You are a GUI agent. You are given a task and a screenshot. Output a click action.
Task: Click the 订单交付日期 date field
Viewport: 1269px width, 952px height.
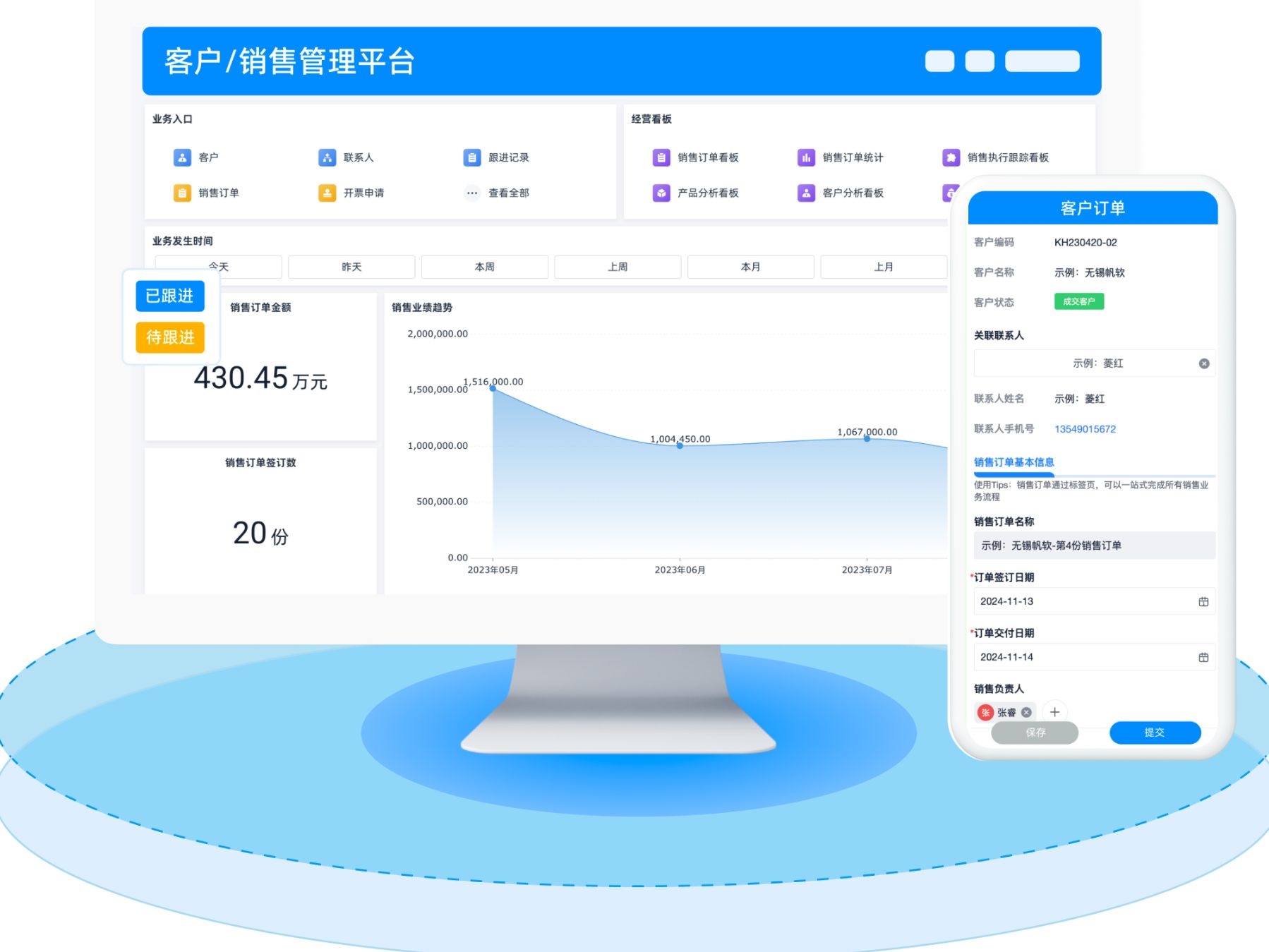tap(1095, 657)
